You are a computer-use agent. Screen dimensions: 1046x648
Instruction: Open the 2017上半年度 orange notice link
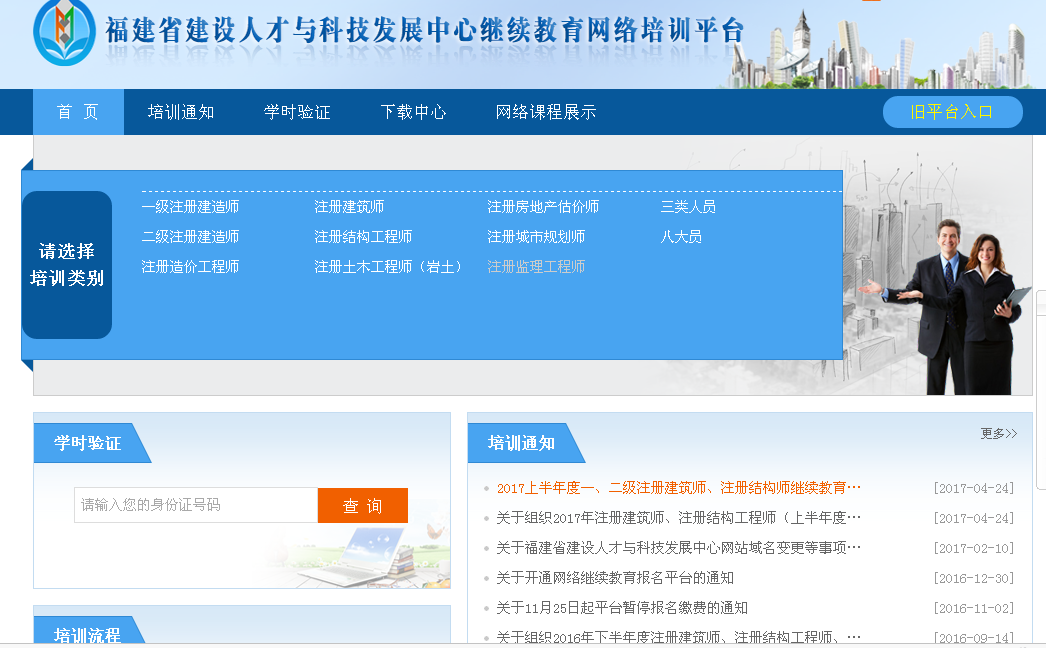coord(678,488)
